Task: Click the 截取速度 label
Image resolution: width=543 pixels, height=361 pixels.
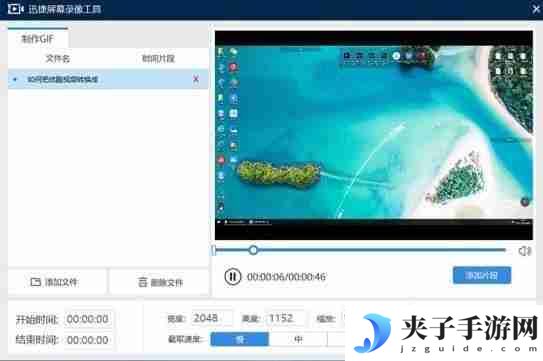Action: point(186,339)
